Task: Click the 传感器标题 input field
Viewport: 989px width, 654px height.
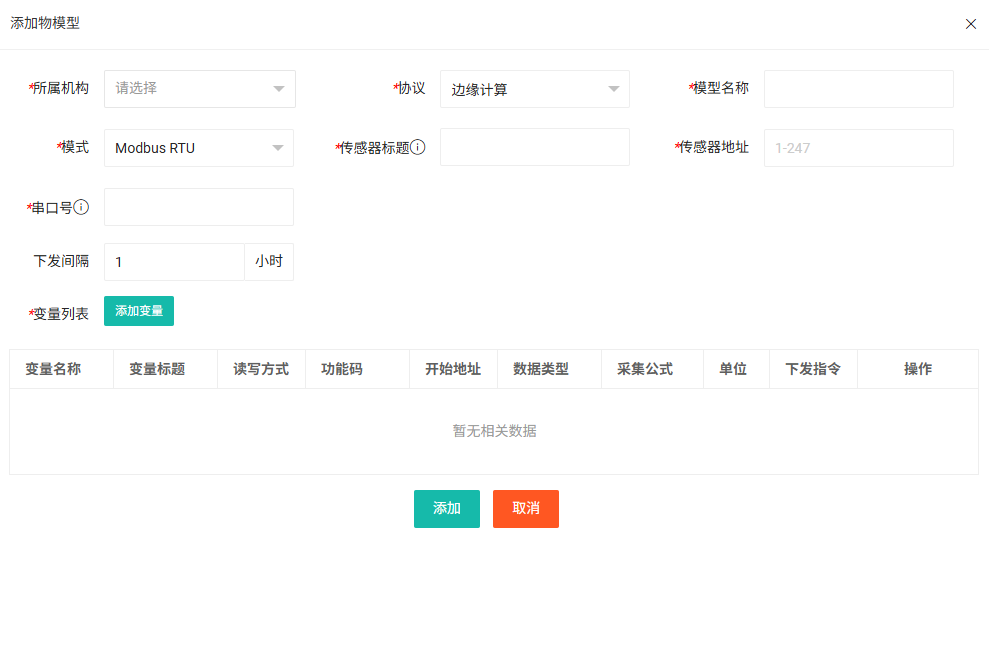Action: (535, 147)
